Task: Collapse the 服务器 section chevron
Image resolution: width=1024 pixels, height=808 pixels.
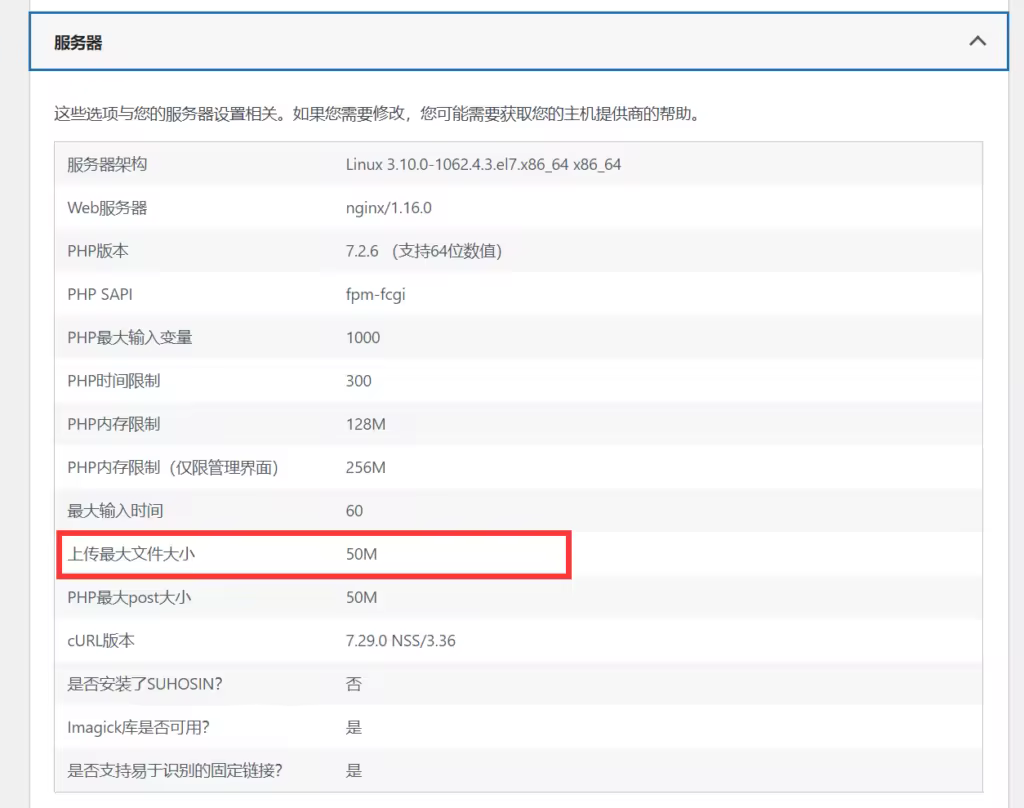Action: tap(977, 41)
